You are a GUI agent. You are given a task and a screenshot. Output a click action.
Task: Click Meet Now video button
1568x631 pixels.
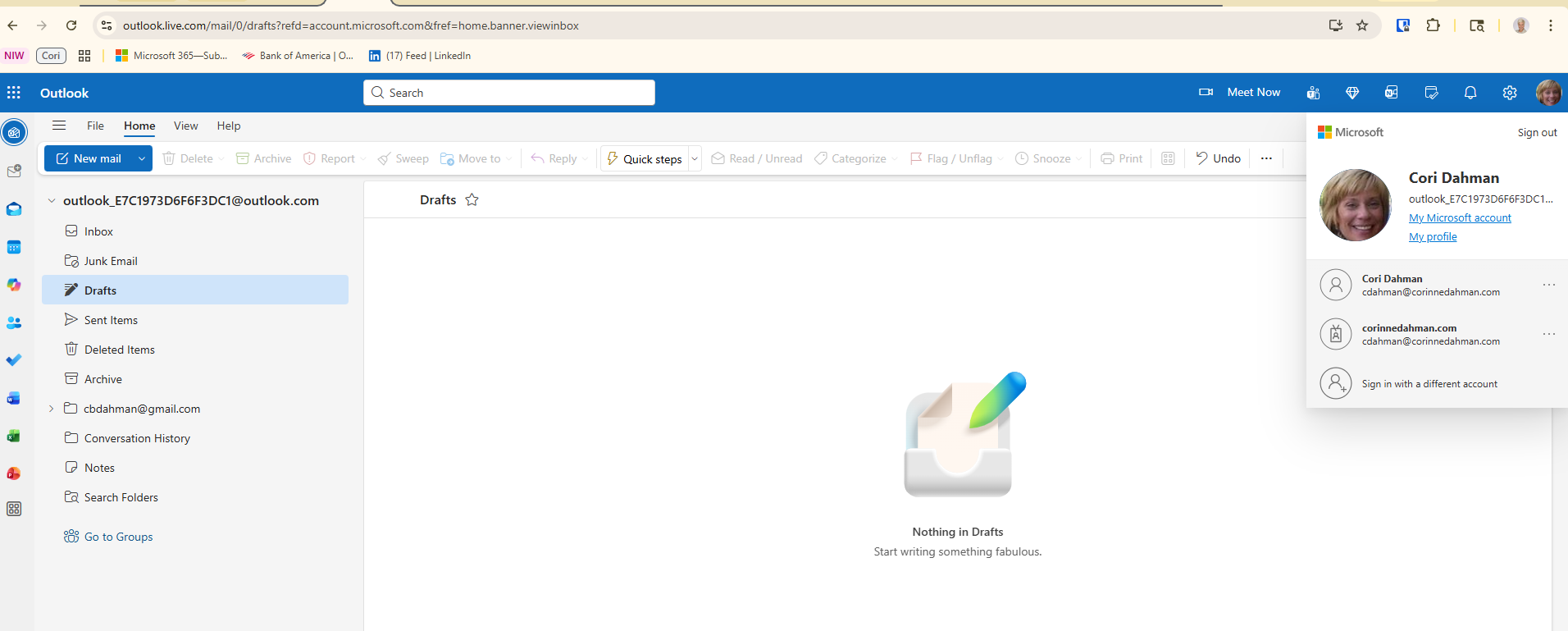1239,93
